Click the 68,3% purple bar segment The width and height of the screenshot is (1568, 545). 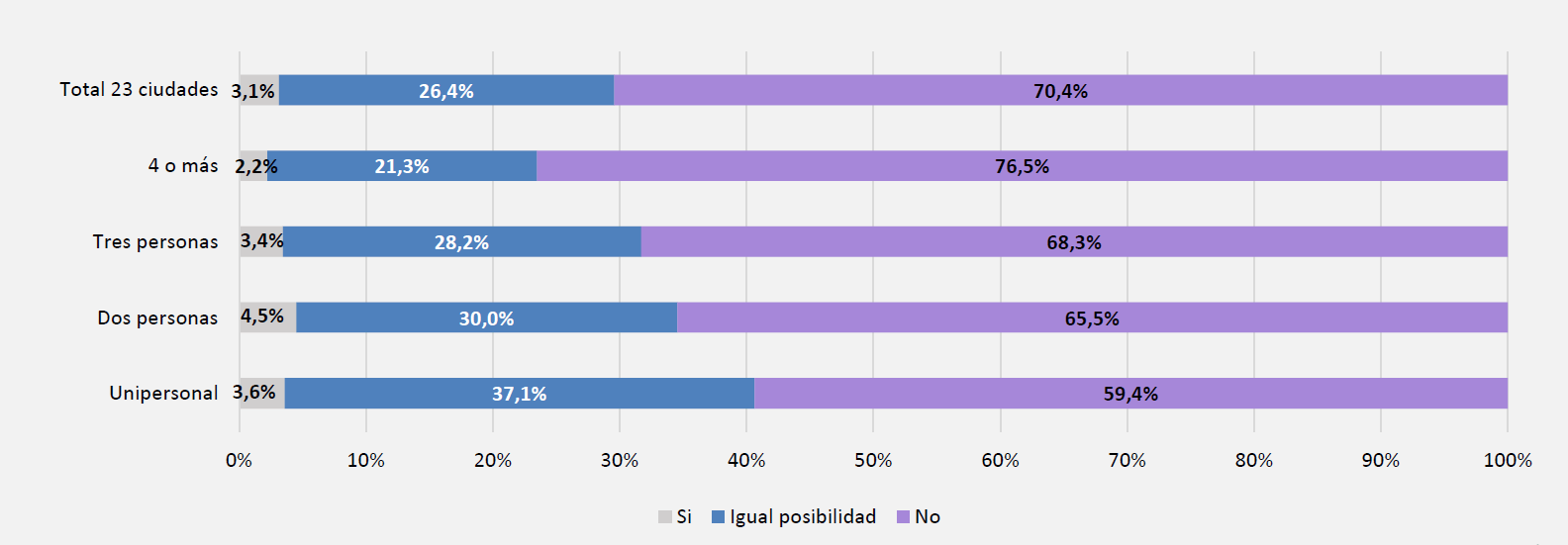[1074, 242]
